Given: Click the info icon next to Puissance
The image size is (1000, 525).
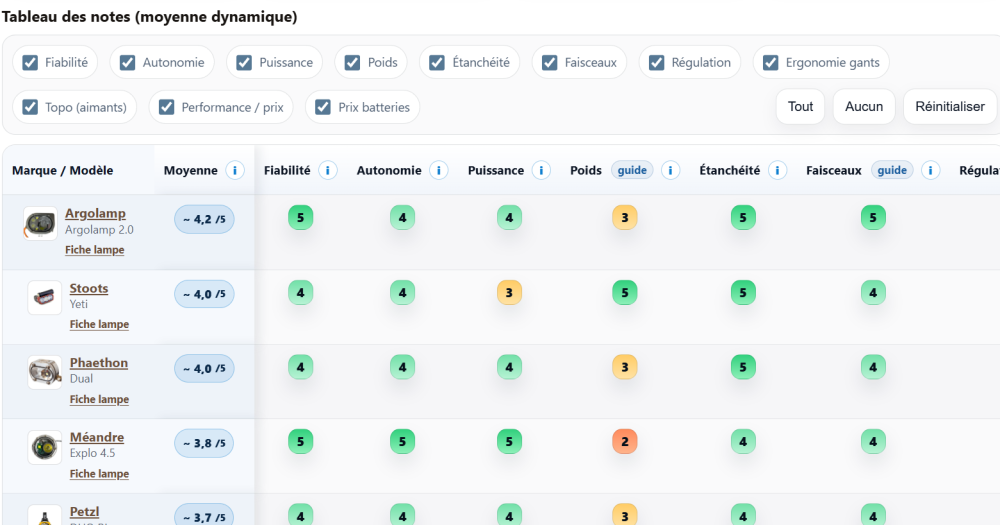Looking at the screenshot, I should point(541,171).
